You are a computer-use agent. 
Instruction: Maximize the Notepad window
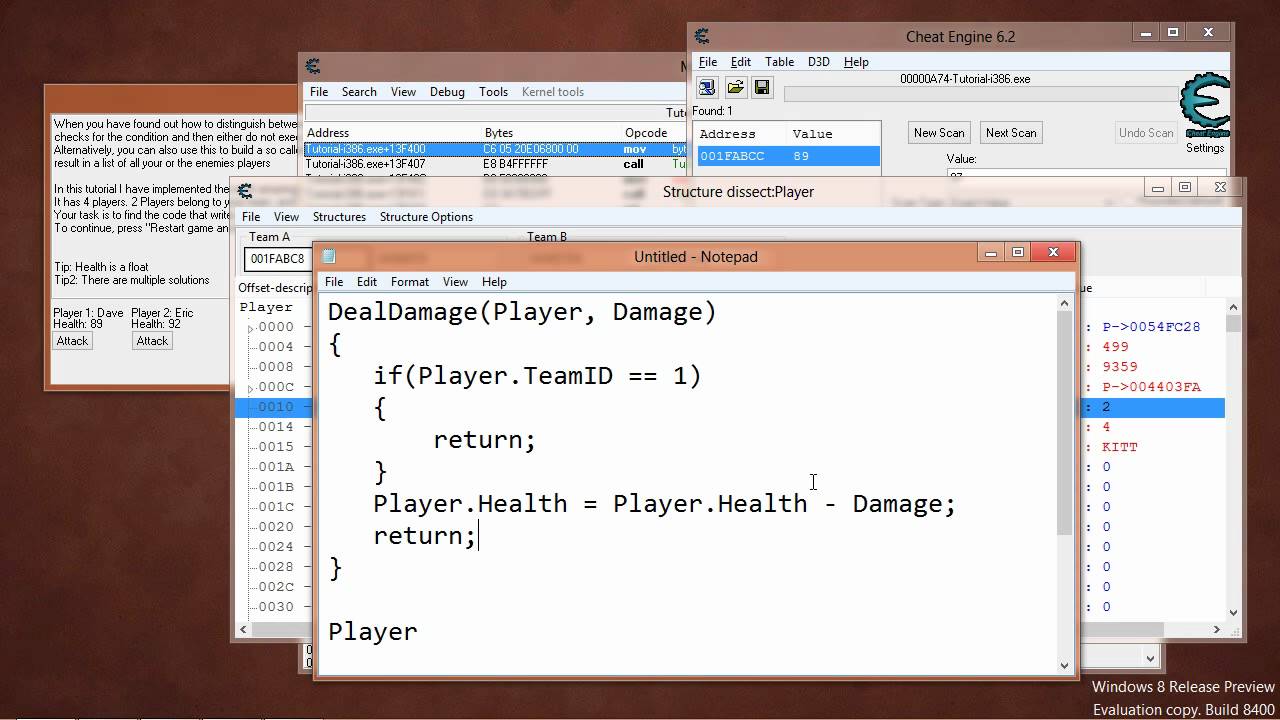pyautogui.click(x=1018, y=253)
